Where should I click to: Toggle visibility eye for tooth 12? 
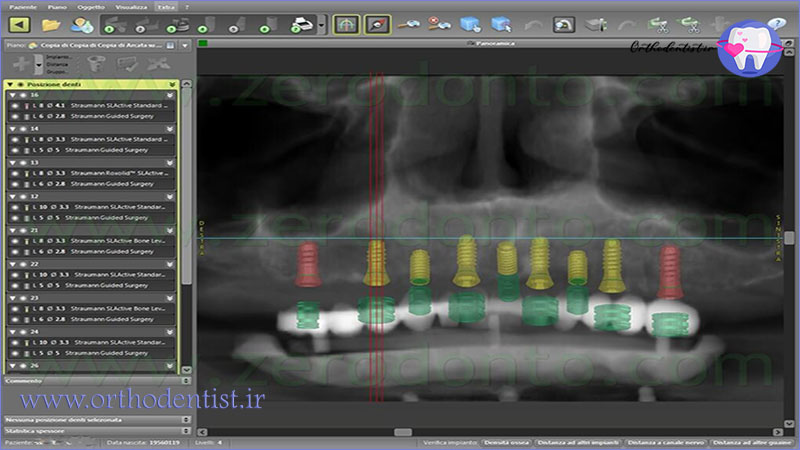coord(23,196)
